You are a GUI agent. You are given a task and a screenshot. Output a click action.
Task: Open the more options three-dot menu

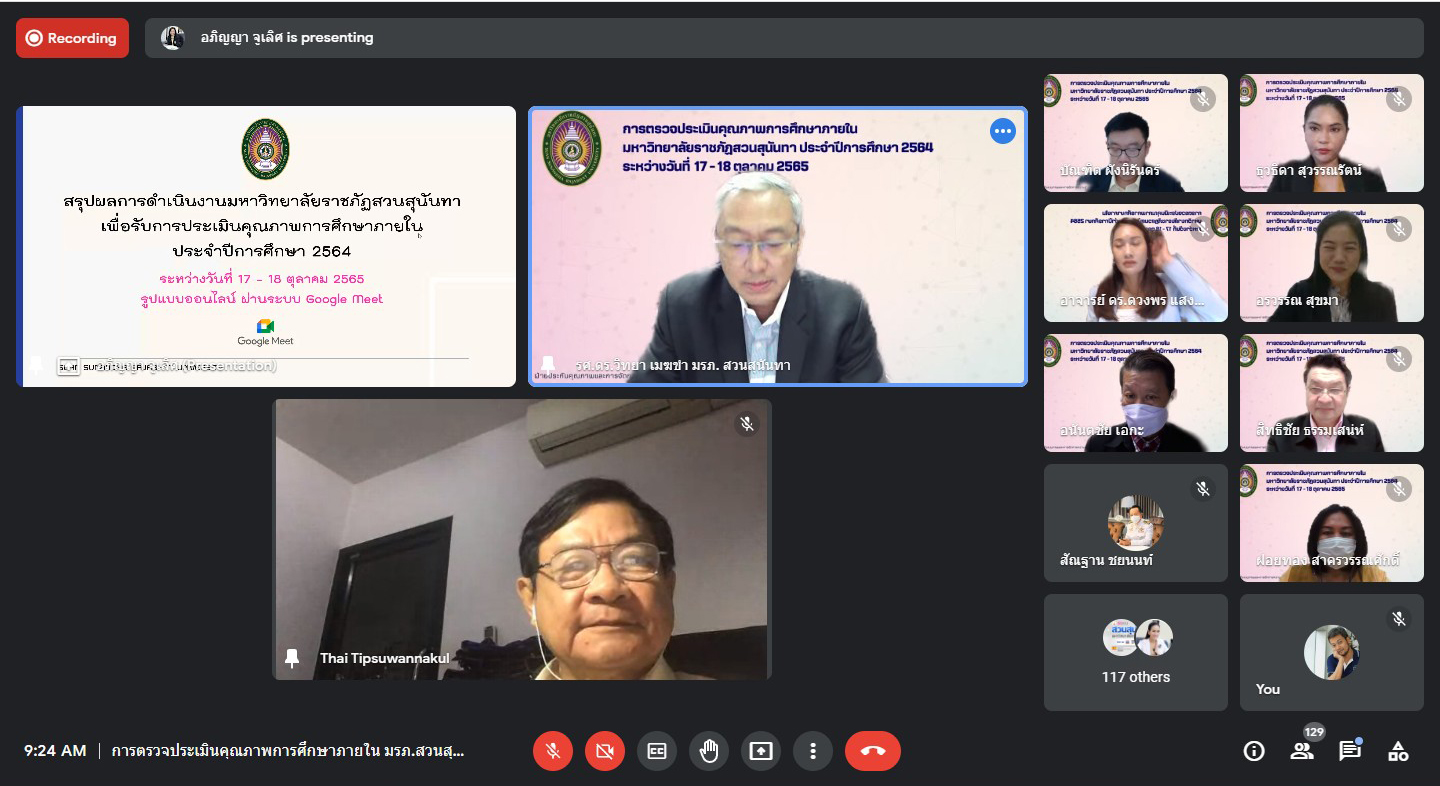coord(813,751)
